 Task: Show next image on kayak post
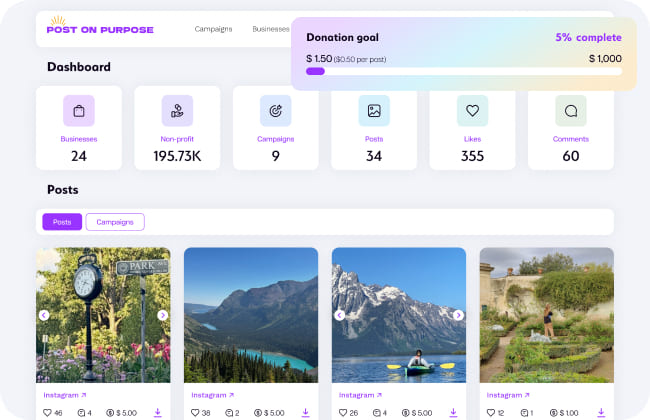(458, 315)
